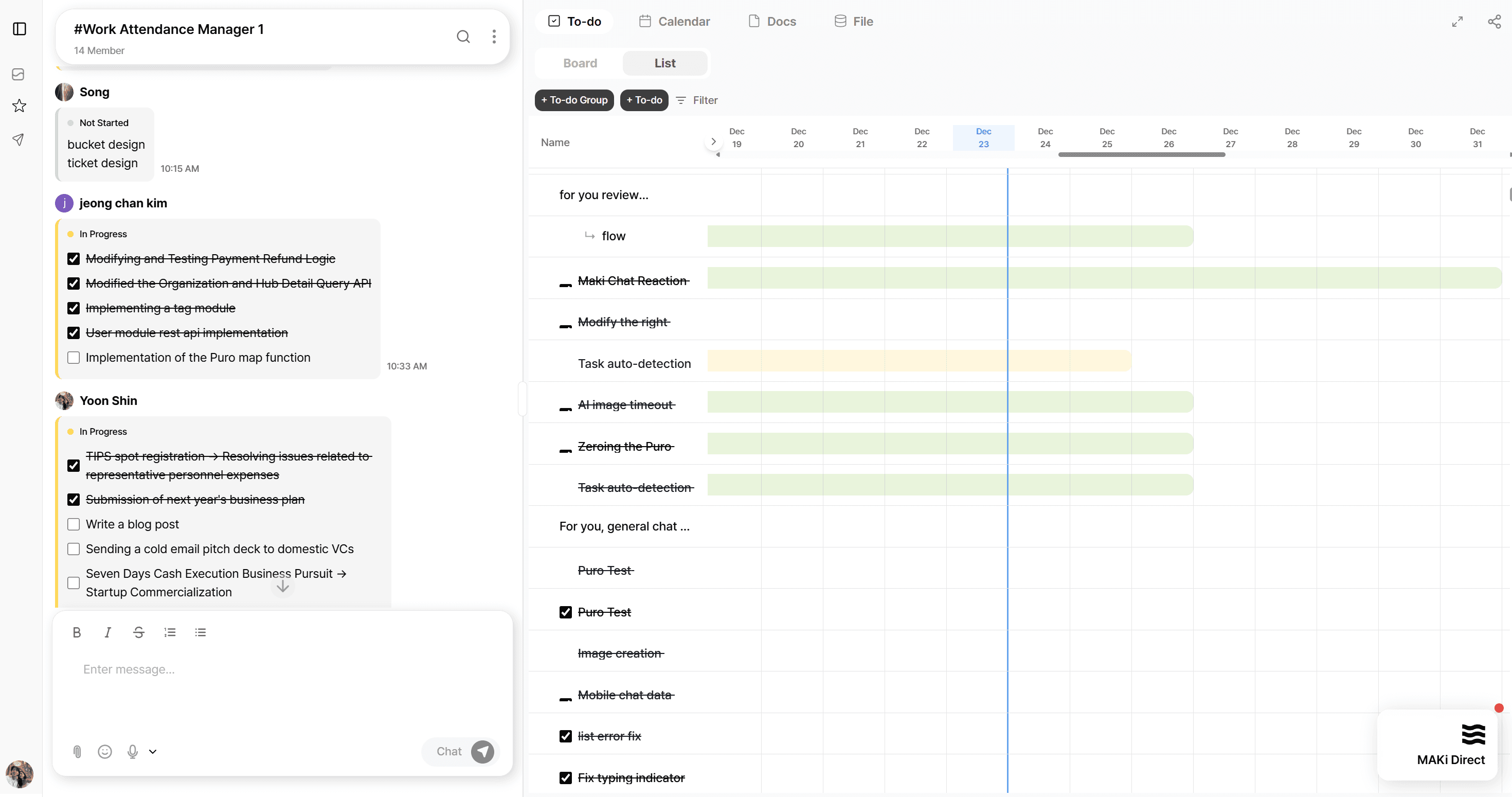Click the search icon in chat header

click(463, 37)
